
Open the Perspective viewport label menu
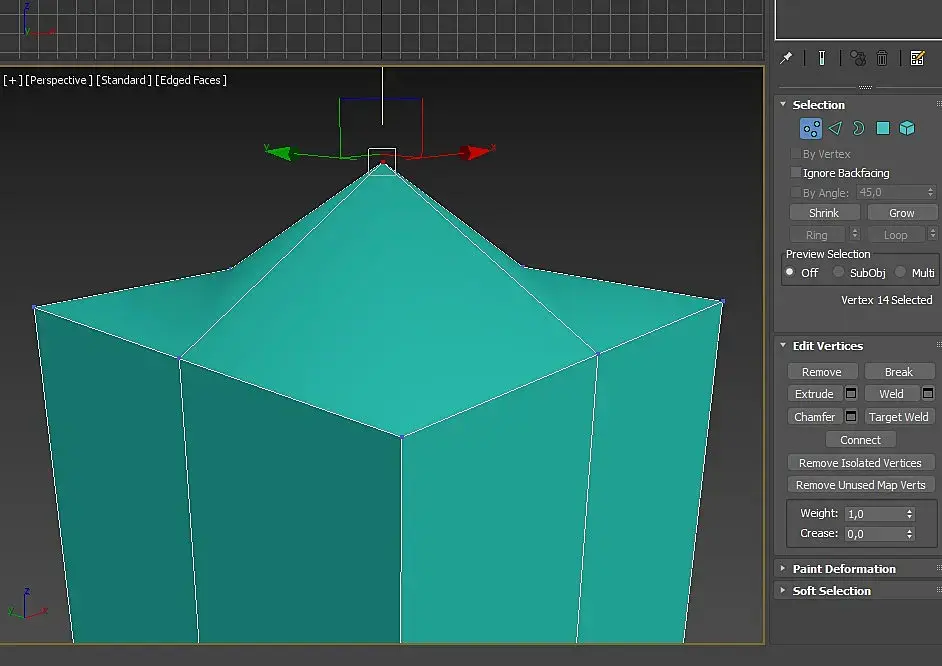click(x=59, y=80)
